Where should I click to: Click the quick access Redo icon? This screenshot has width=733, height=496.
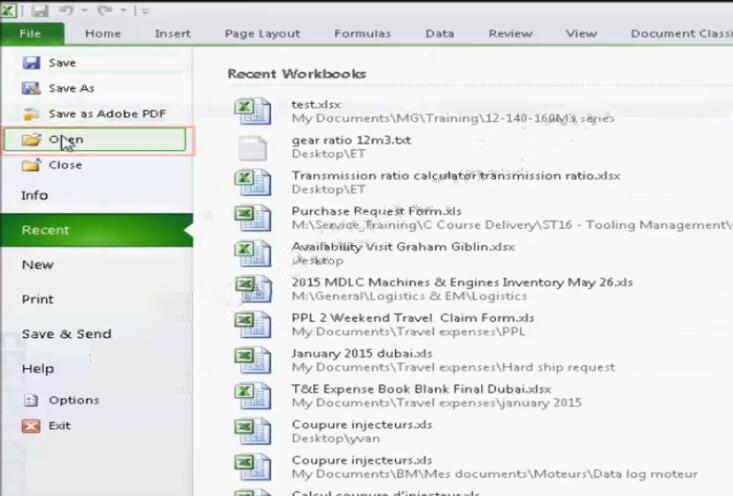[104, 10]
